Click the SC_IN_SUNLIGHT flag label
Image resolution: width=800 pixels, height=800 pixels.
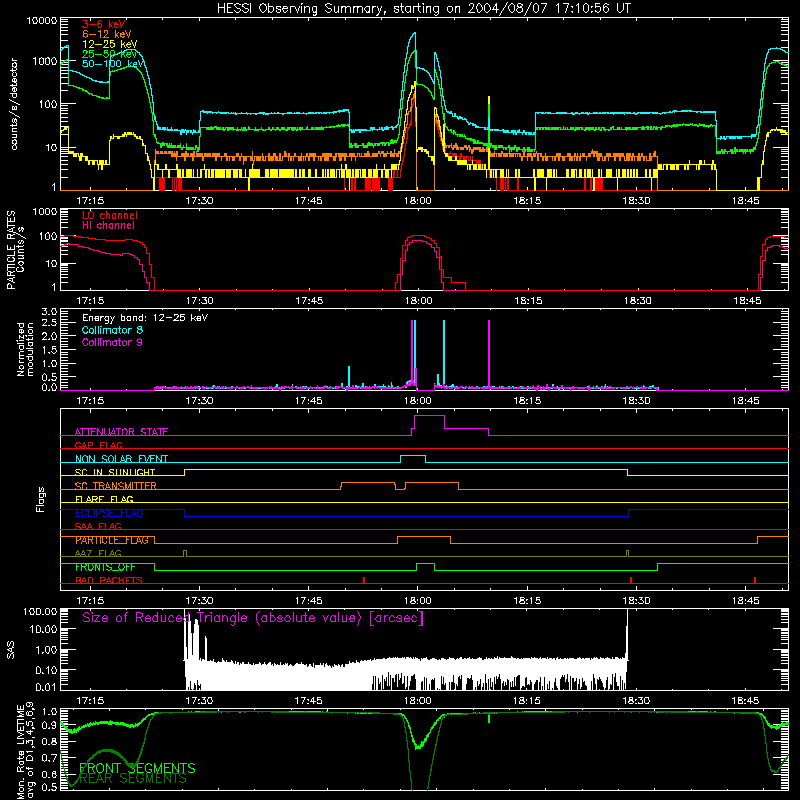[x=115, y=472]
